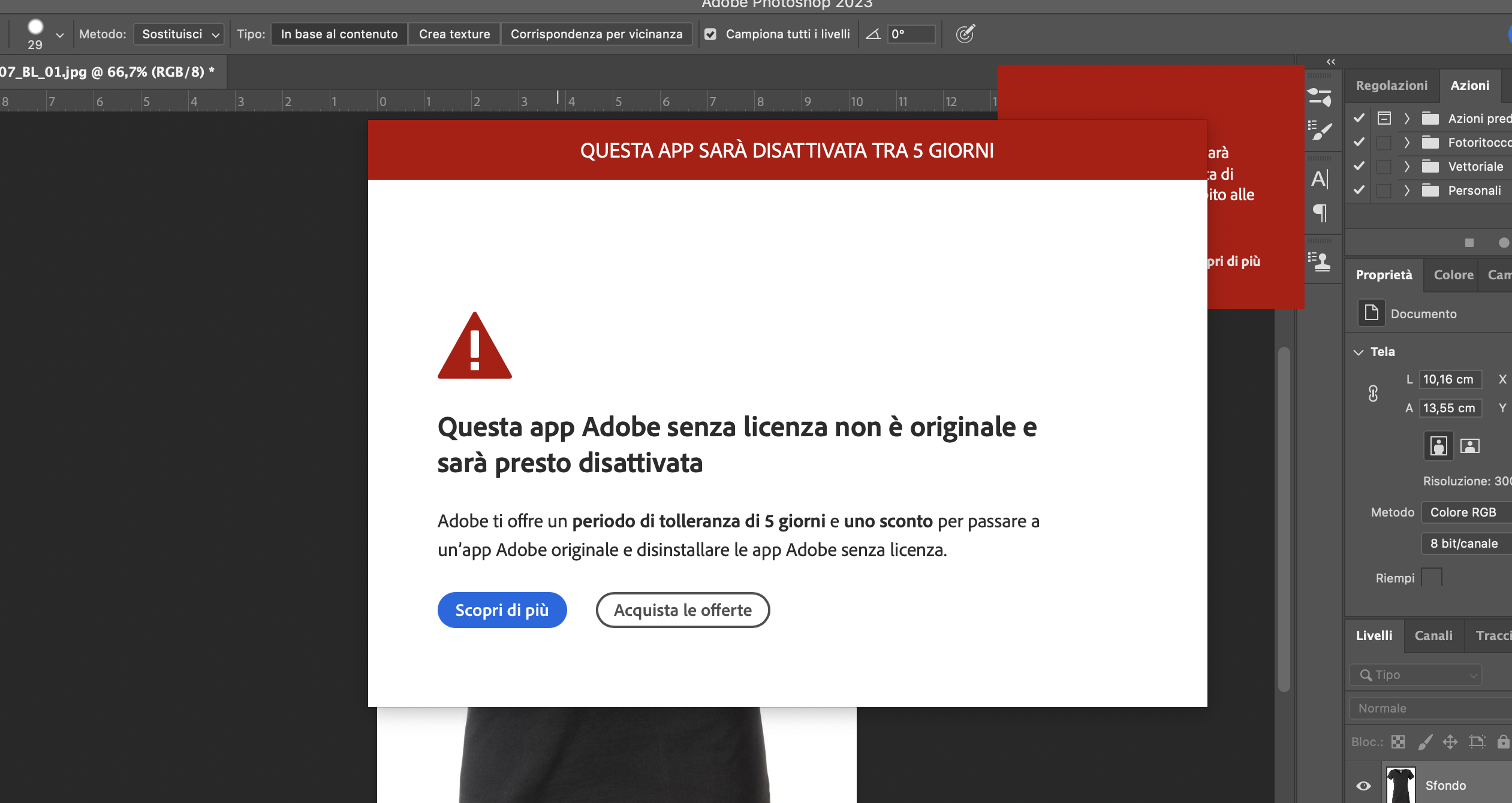This screenshot has width=1512, height=803.
Task: Open the Colore RGB method dropdown
Action: [1467, 512]
